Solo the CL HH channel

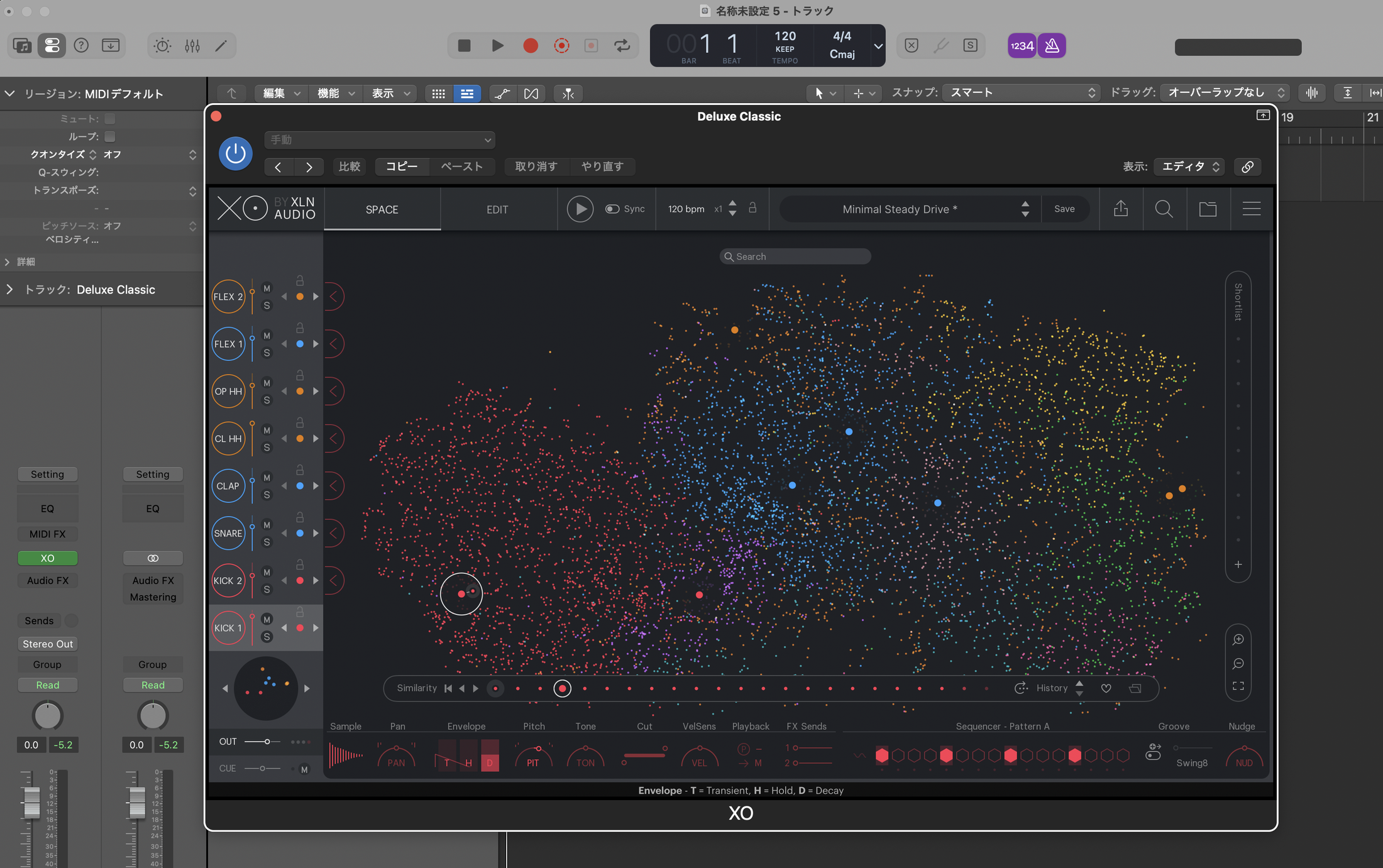pos(267,448)
